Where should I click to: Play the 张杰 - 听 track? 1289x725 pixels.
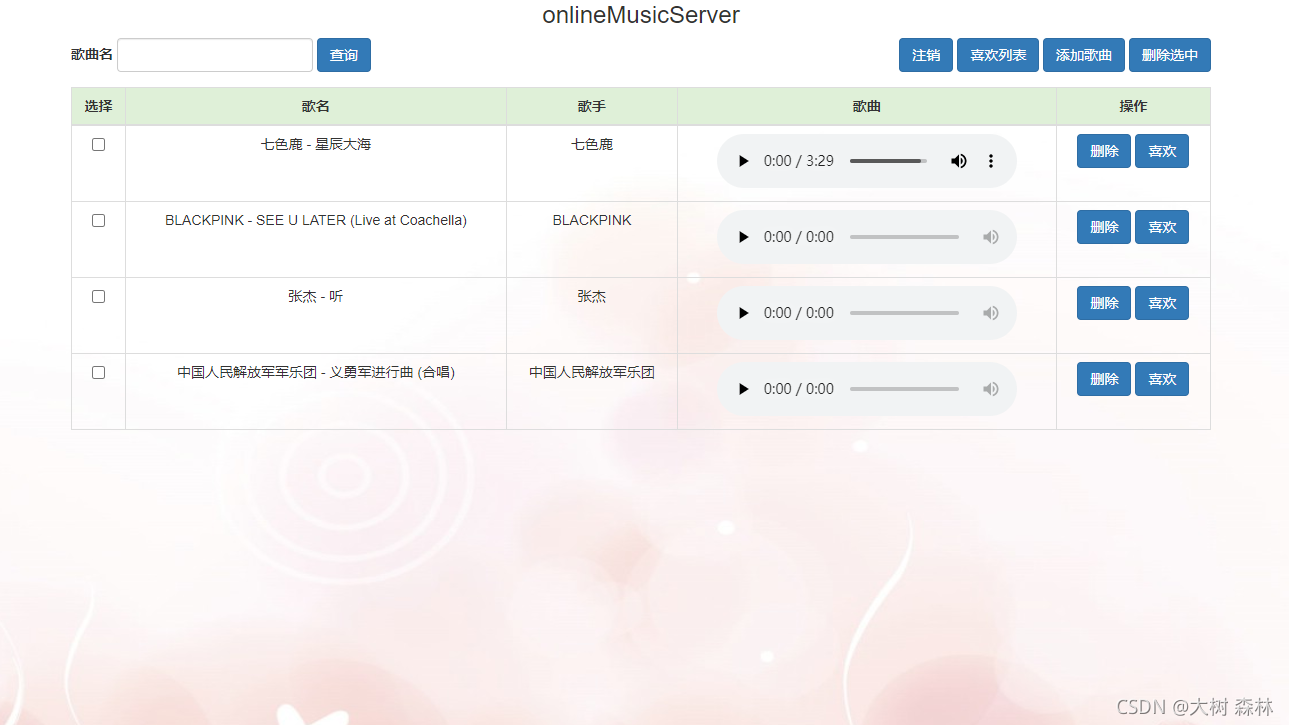(743, 313)
